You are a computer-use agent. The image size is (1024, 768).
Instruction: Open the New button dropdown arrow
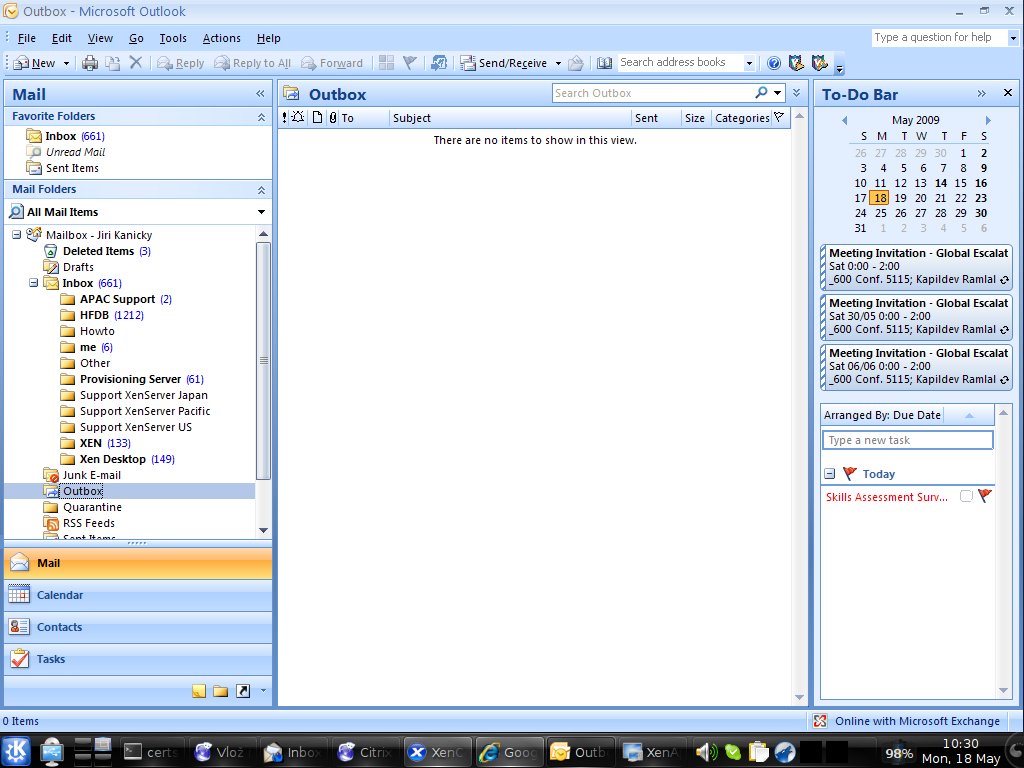click(66, 63)
